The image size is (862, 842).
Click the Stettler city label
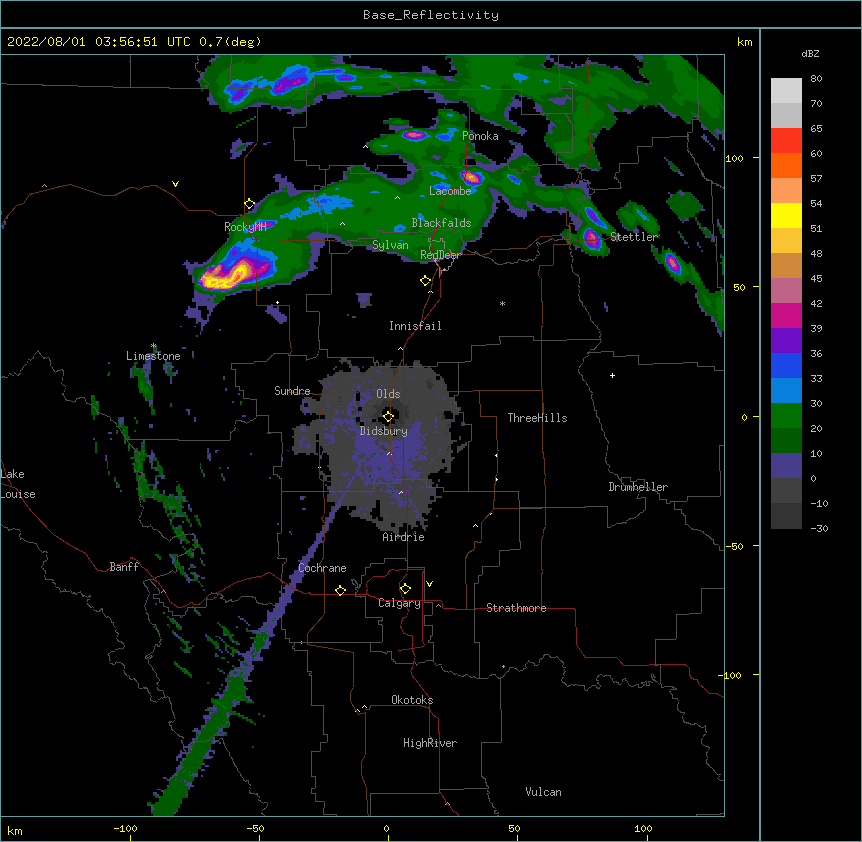(x=634, y=237)
